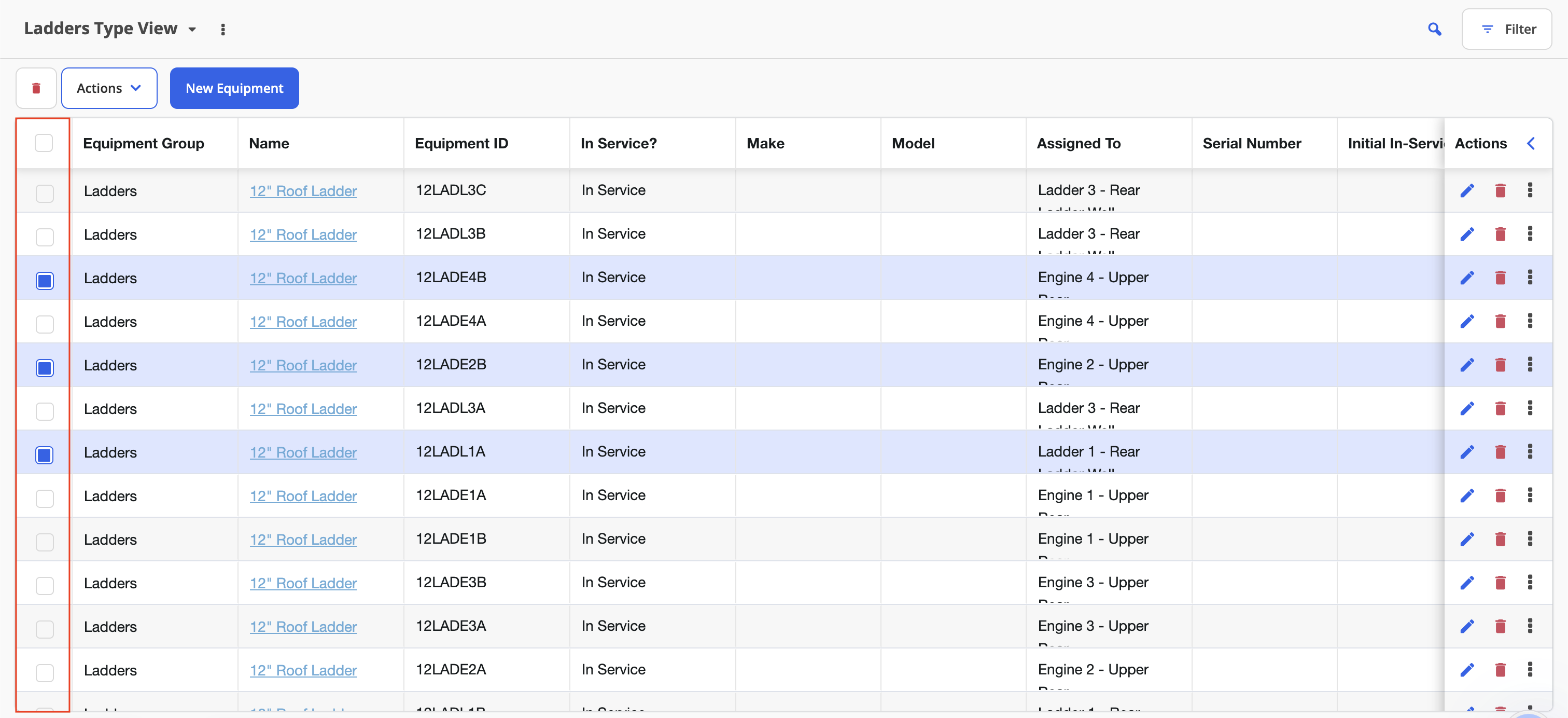1568x718 pixels.
Task: Expand the Actions dropdown button
Action: point(109,88)
